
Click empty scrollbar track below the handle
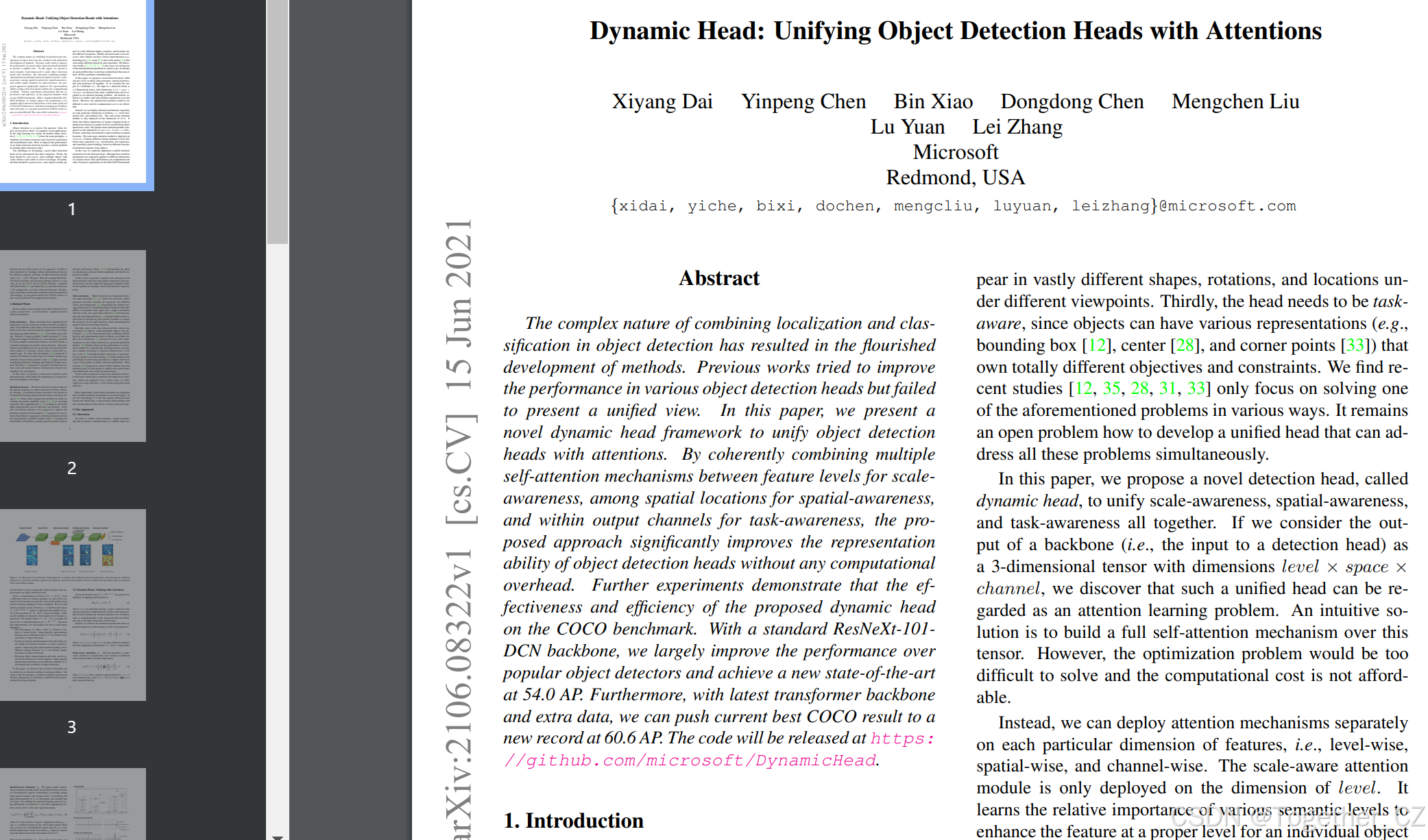277,534
